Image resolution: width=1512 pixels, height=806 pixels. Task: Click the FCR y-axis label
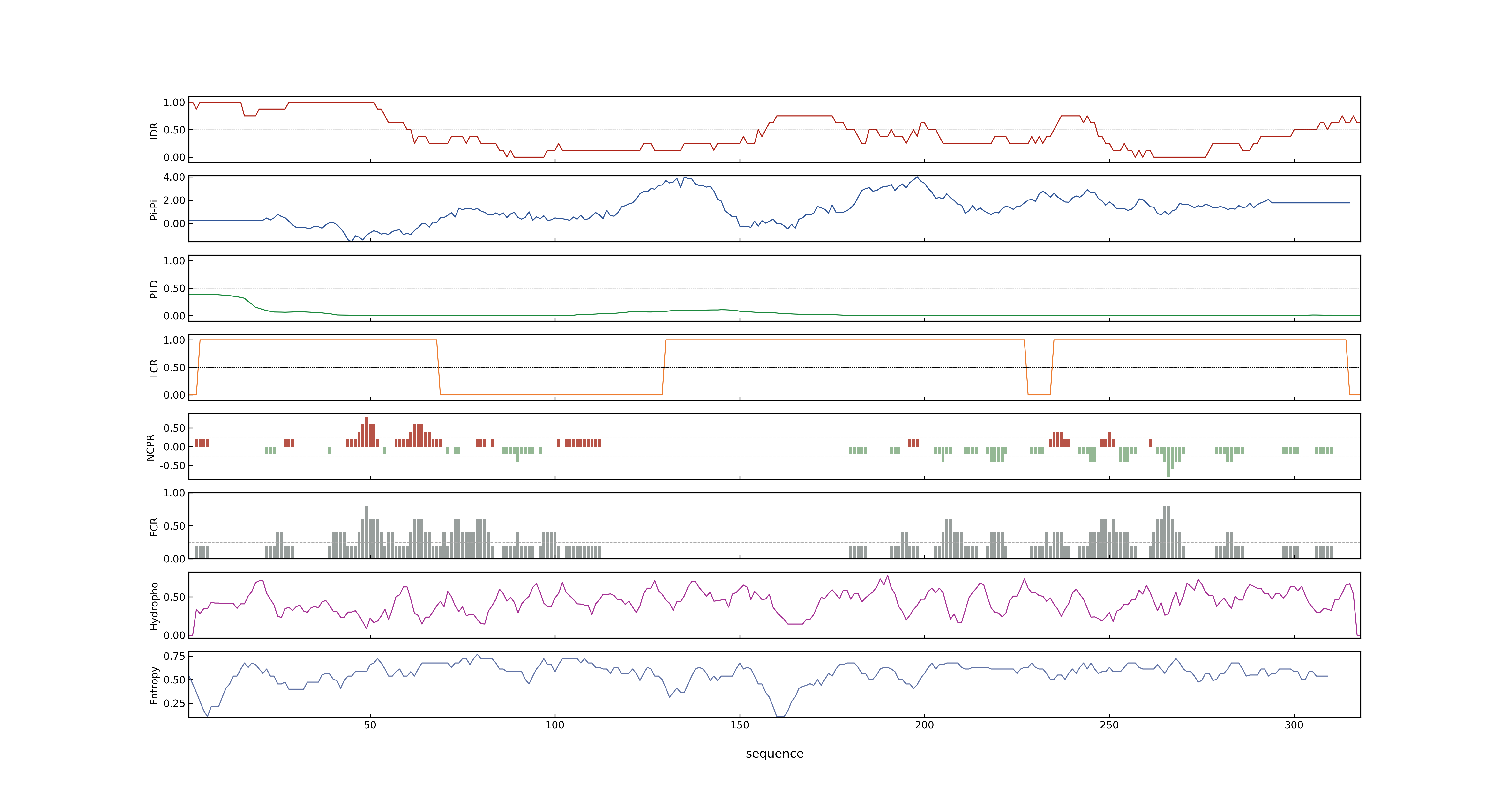(x=154, y=526)
